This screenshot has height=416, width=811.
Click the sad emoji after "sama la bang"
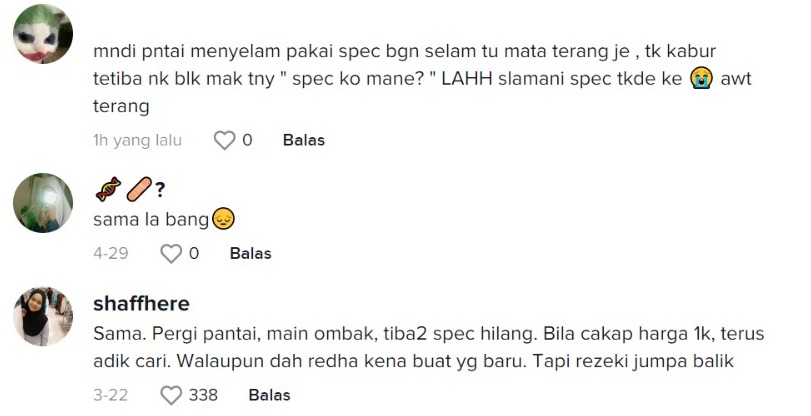click(223, 219)
